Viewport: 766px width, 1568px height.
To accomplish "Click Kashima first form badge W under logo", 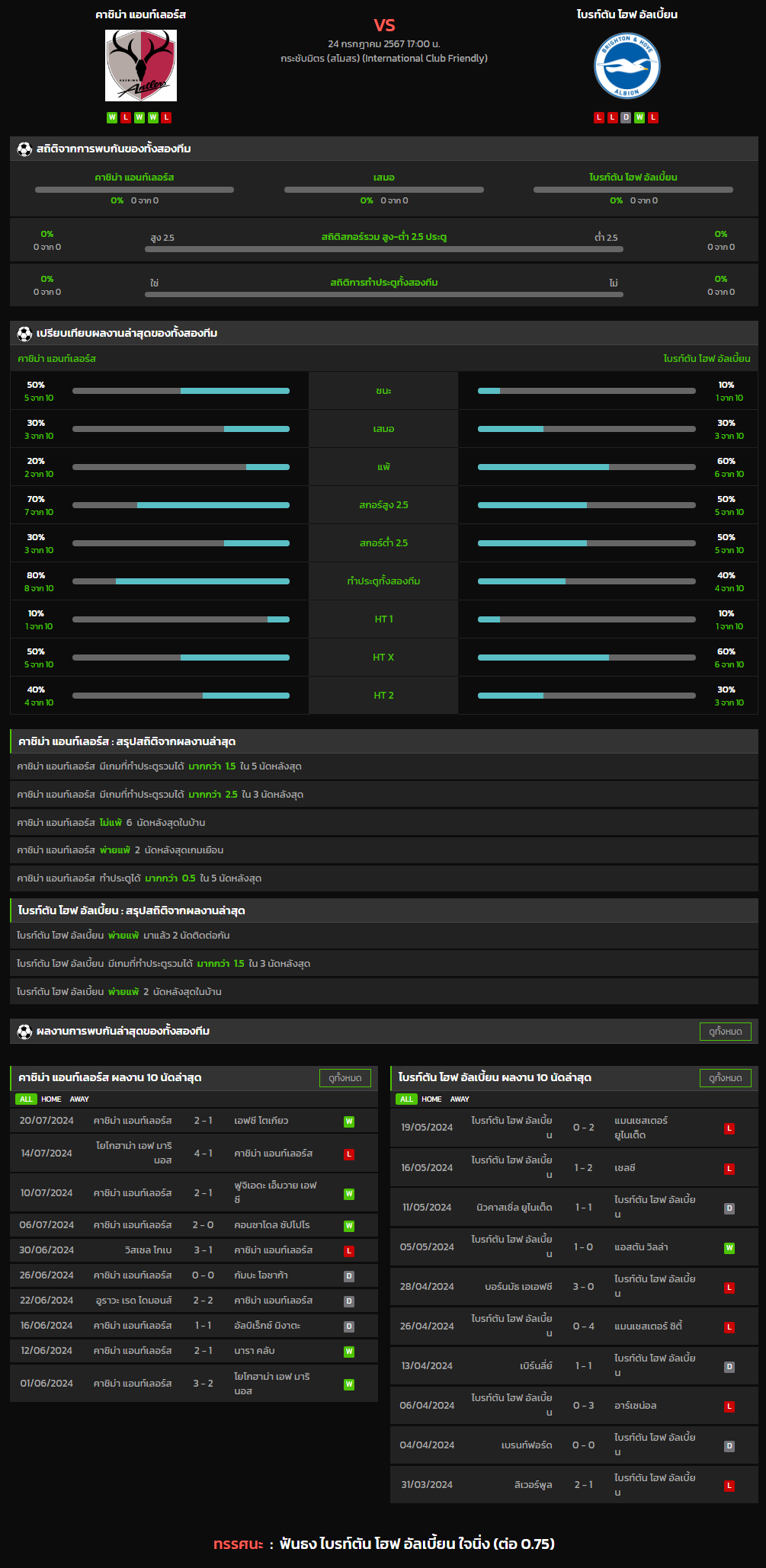I will 112,117.
